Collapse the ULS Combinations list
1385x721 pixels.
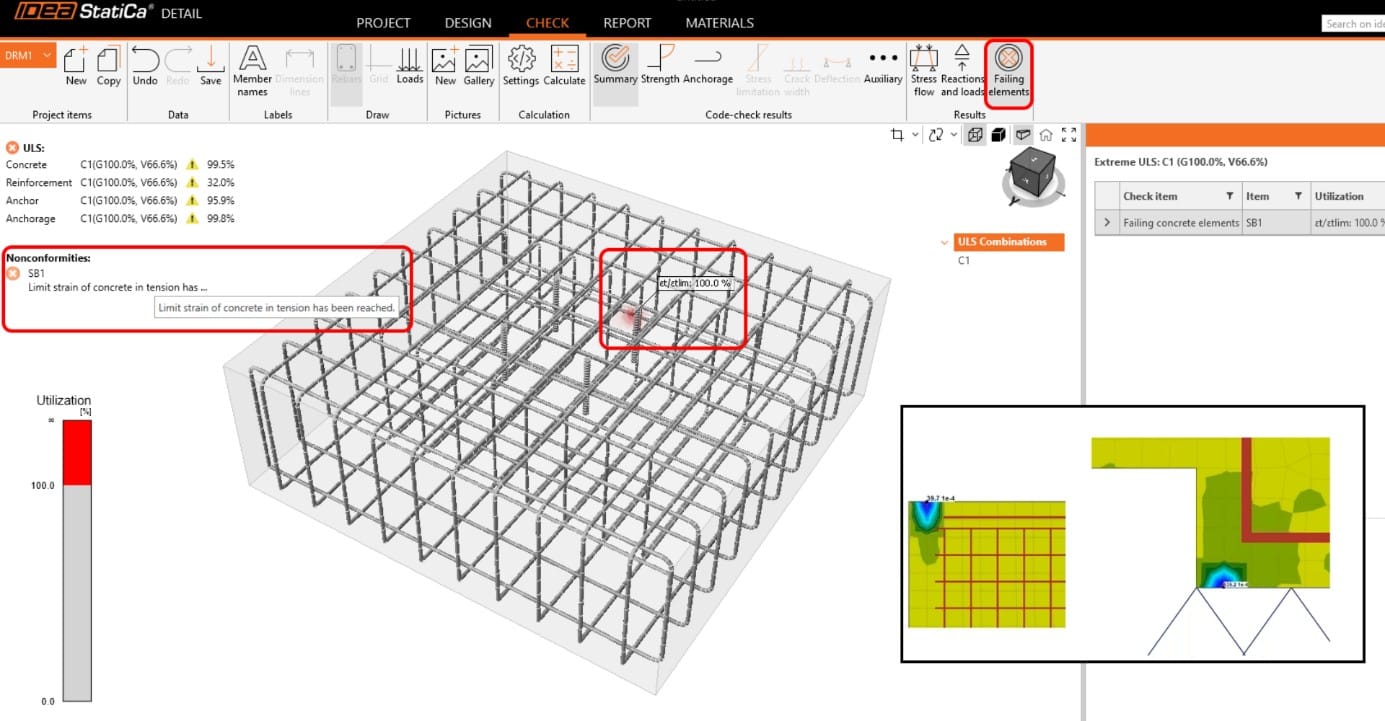pos(945,242)
